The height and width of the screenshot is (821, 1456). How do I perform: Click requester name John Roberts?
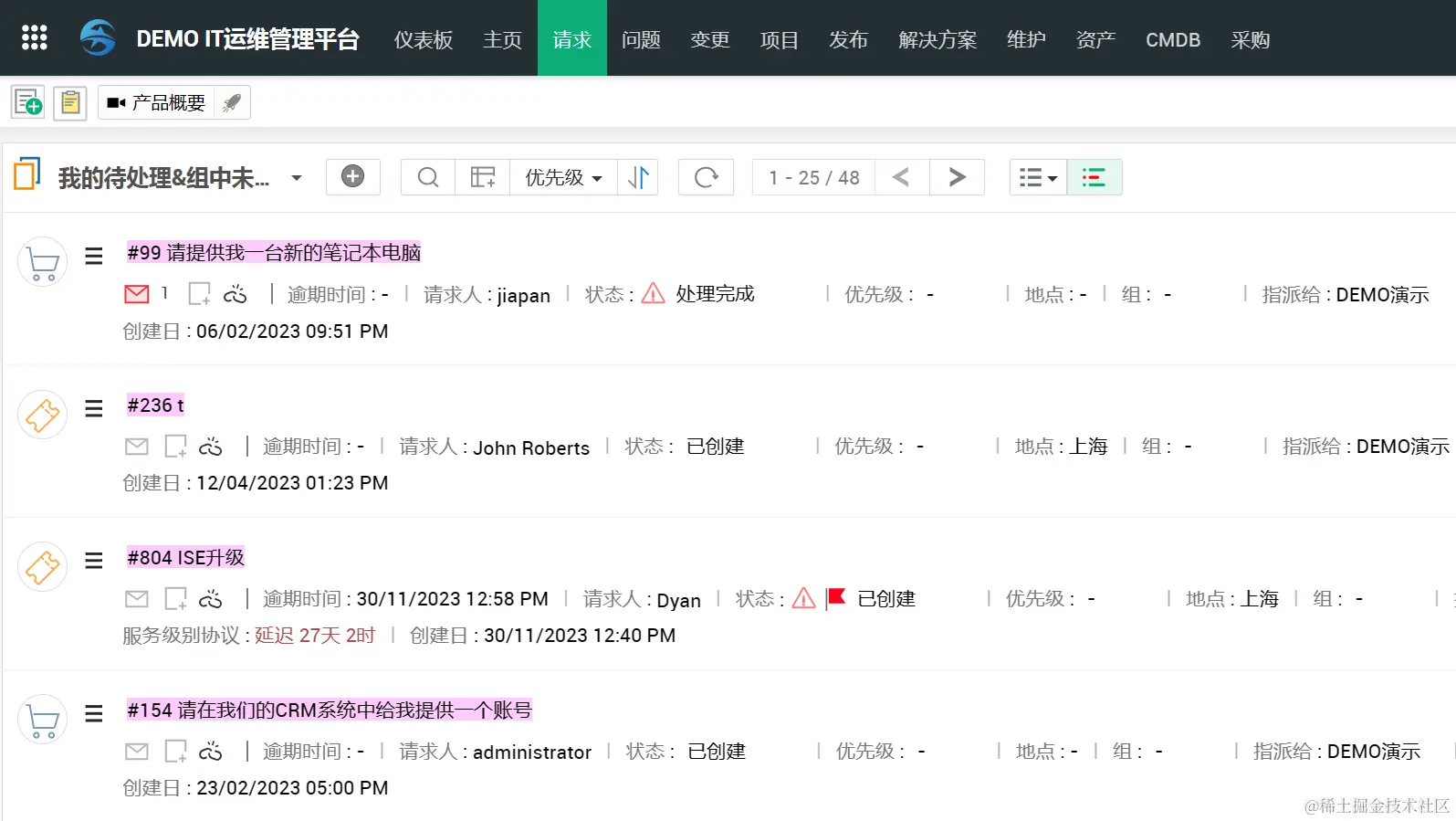tap(531, 447)
